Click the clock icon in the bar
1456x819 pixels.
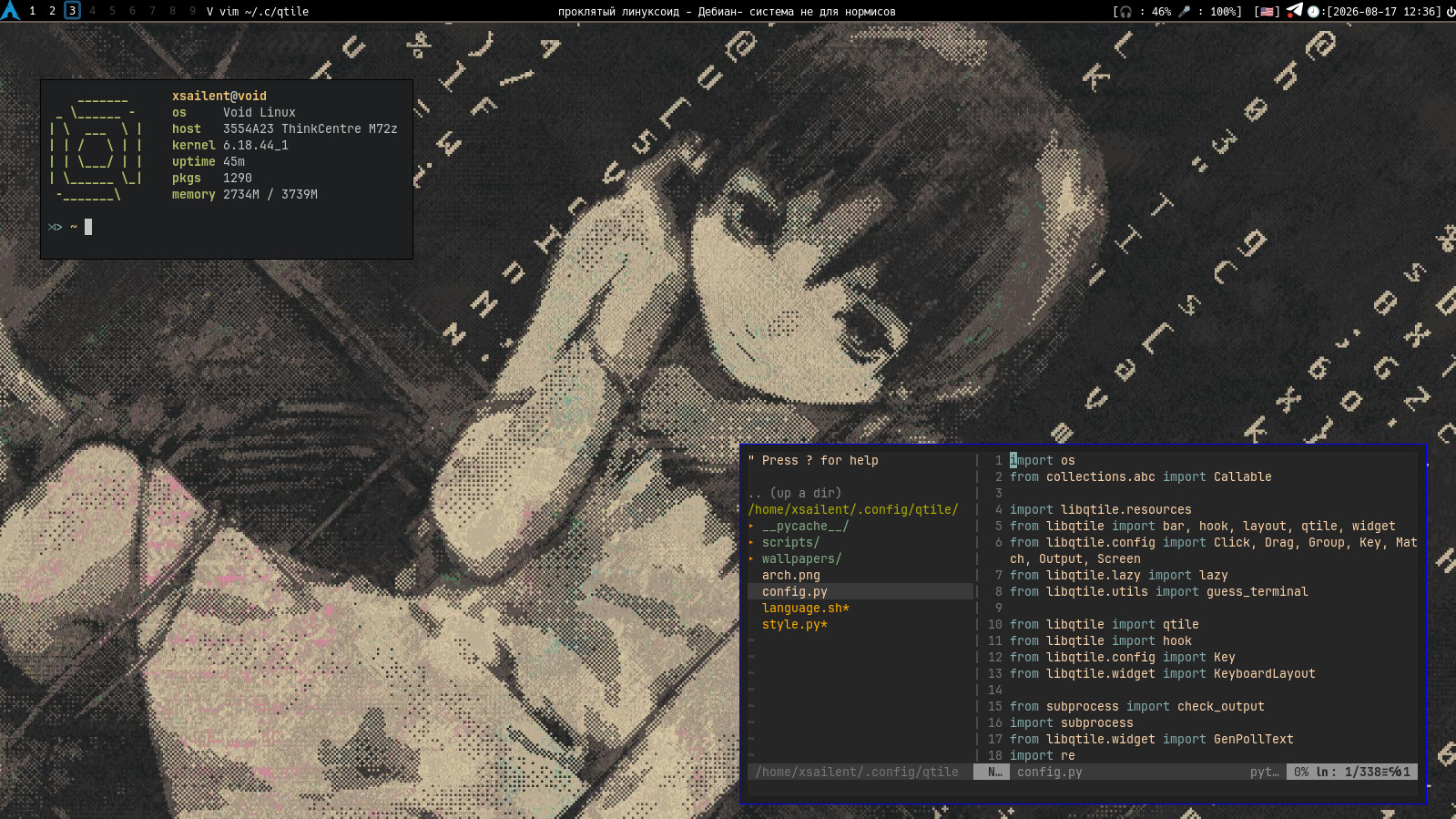(x=1313, y=12)
